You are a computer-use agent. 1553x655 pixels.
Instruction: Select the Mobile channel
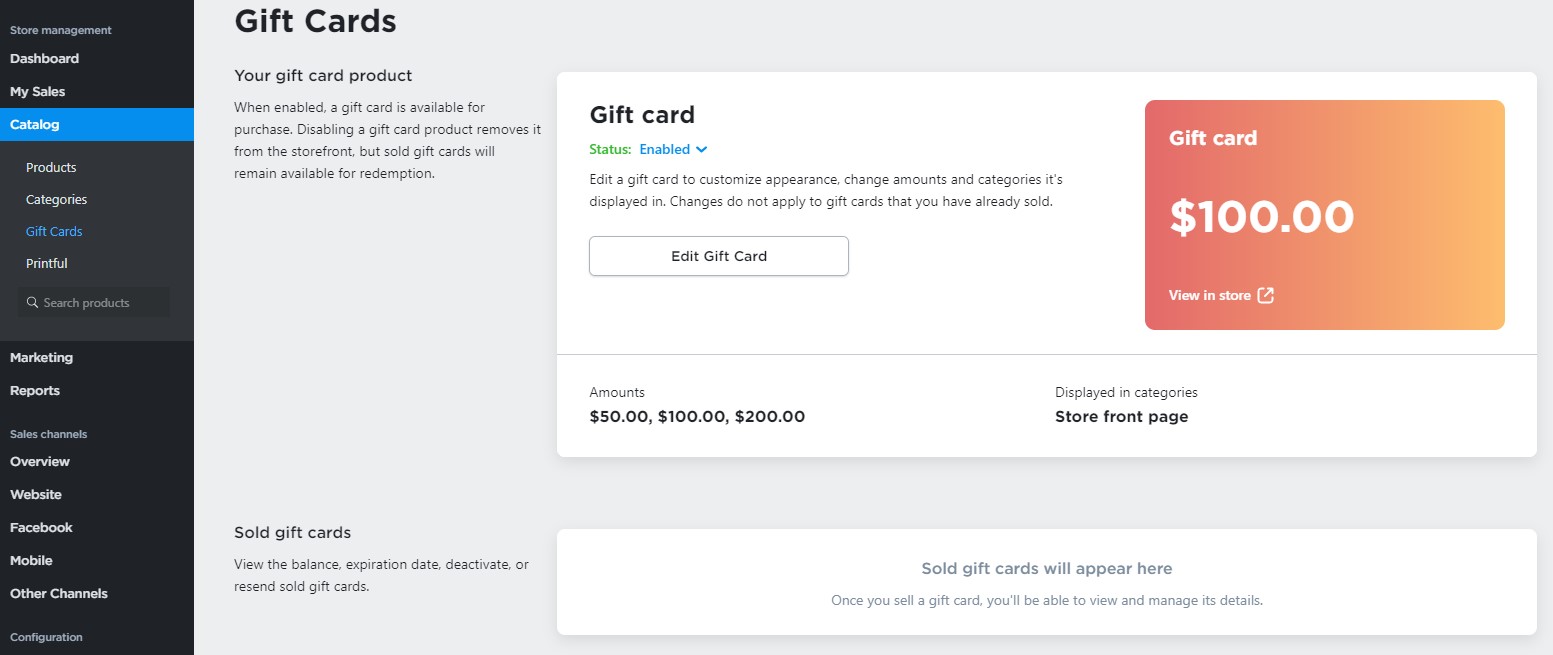point(31,560)
